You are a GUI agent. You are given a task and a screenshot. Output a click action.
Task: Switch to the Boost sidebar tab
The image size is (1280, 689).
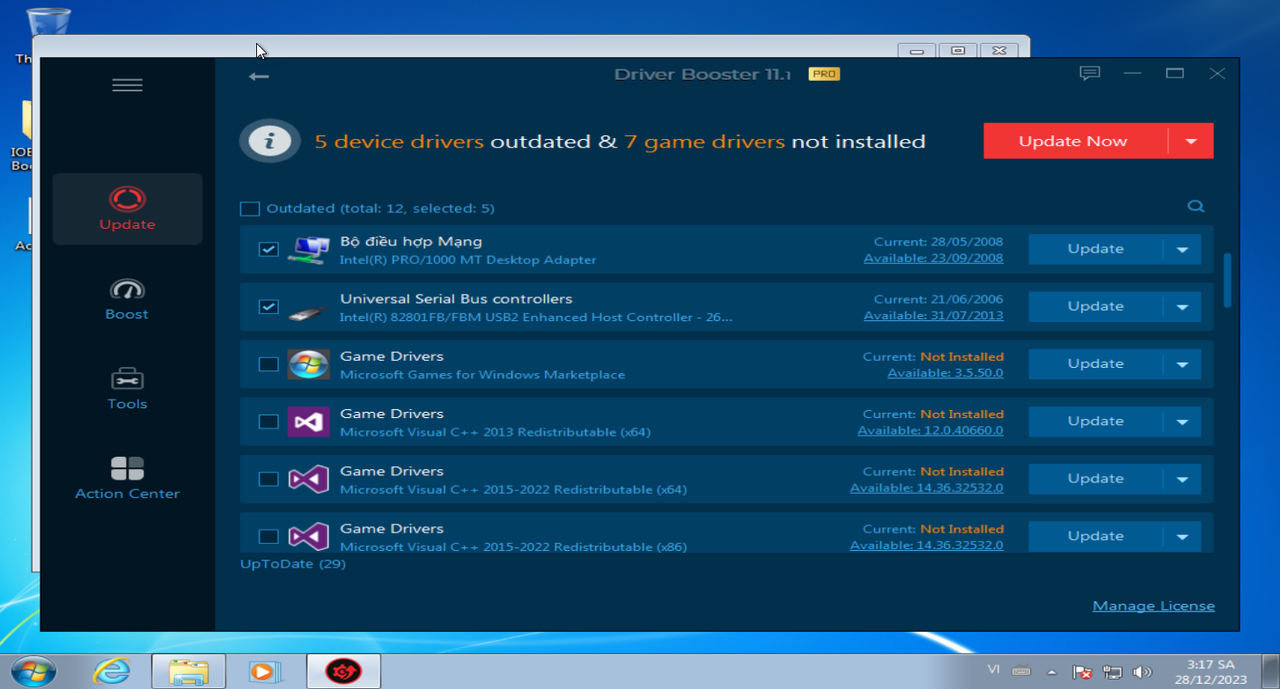(127, 299)
